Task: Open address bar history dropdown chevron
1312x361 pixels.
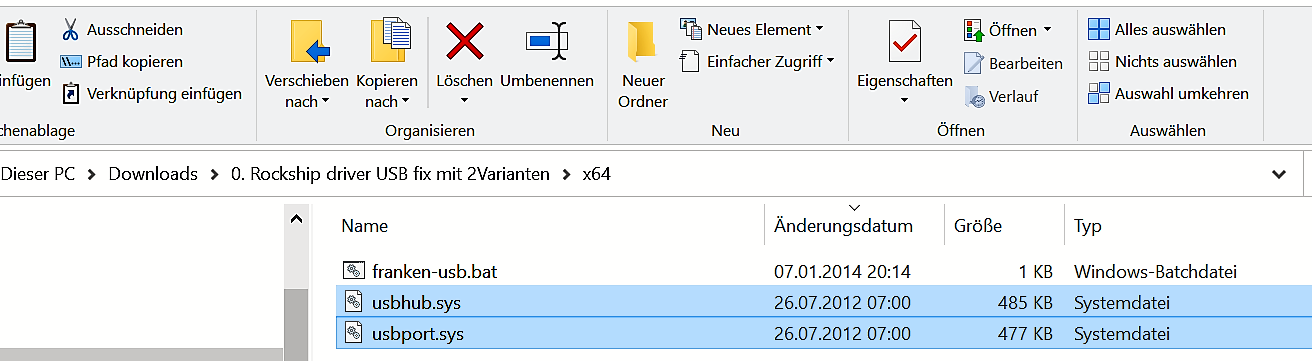Action: [x=1278, y=174]
